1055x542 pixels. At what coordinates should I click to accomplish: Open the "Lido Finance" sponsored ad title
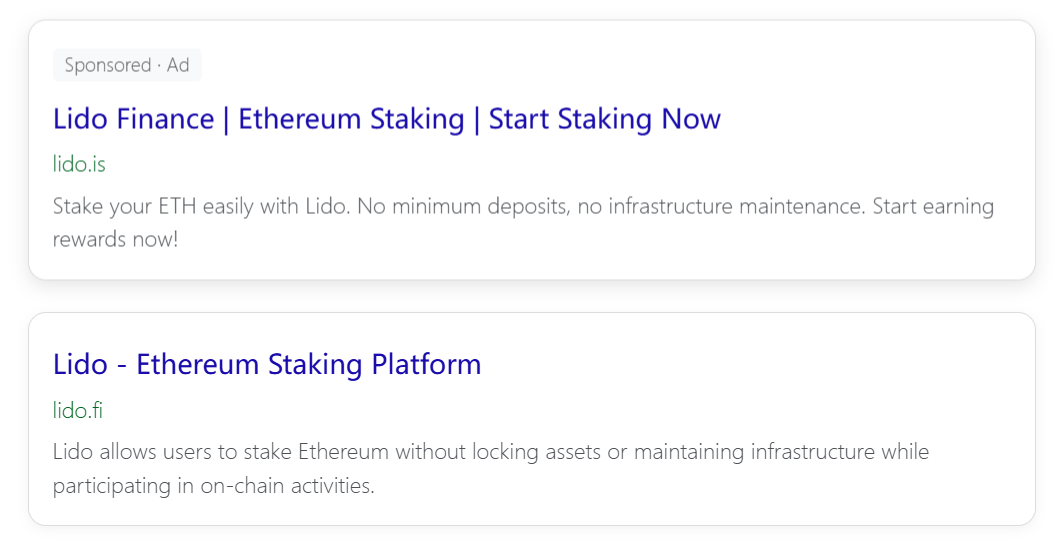coord(386,119)
